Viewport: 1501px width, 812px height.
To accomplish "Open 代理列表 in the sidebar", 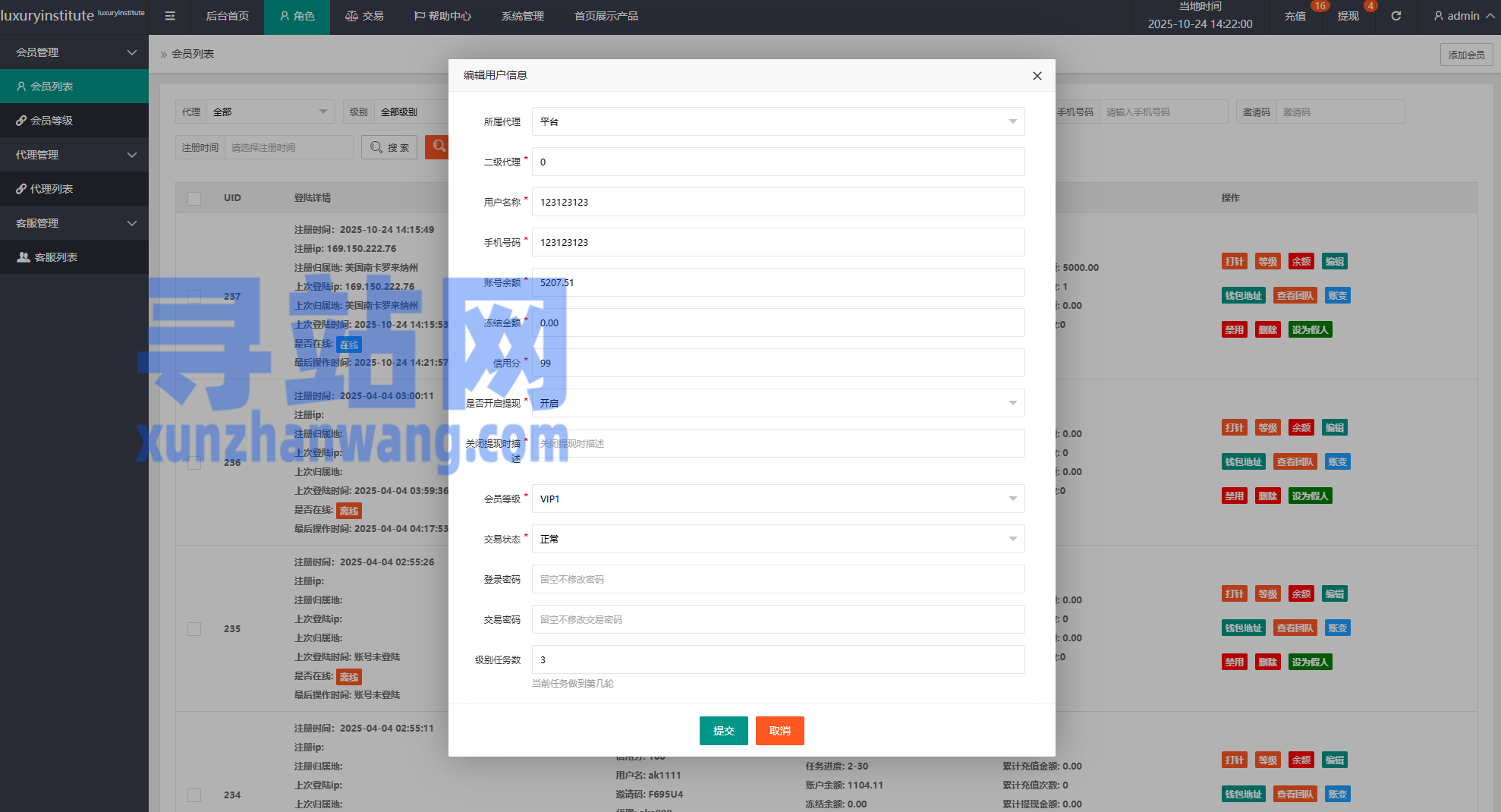I will pos(52,189).
